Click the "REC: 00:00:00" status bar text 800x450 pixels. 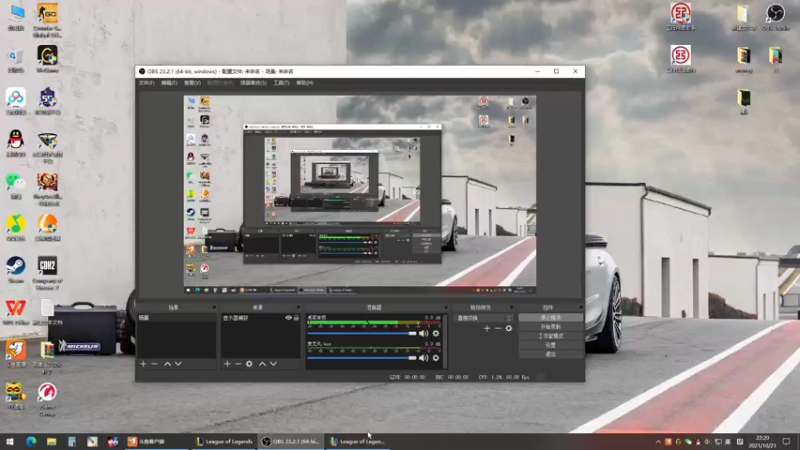coord(452,377)
